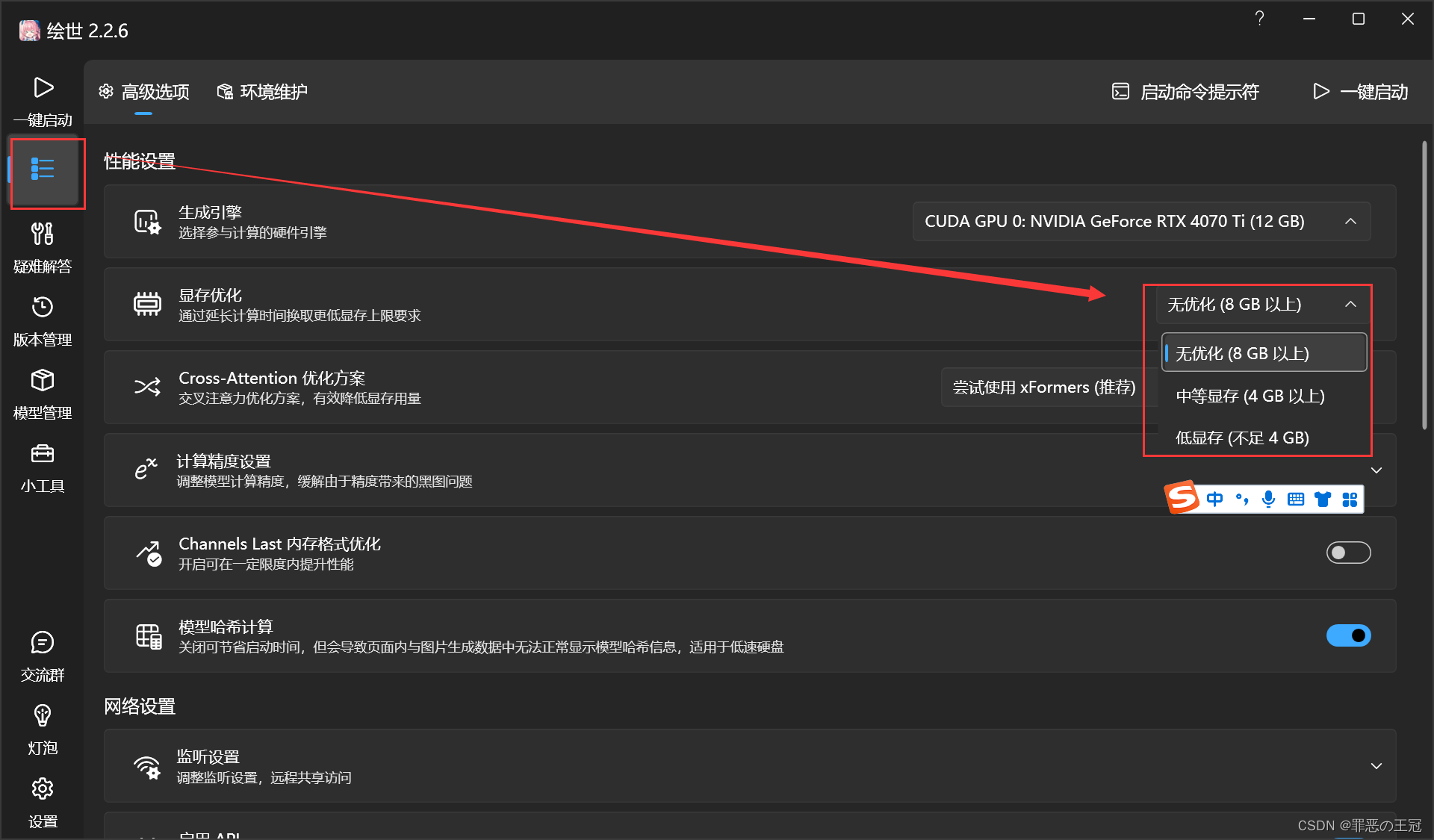Open the 一键启动 sidebar page
Image resolution: width=1434 pixels, height=840 pixels.
pos(43,101)
